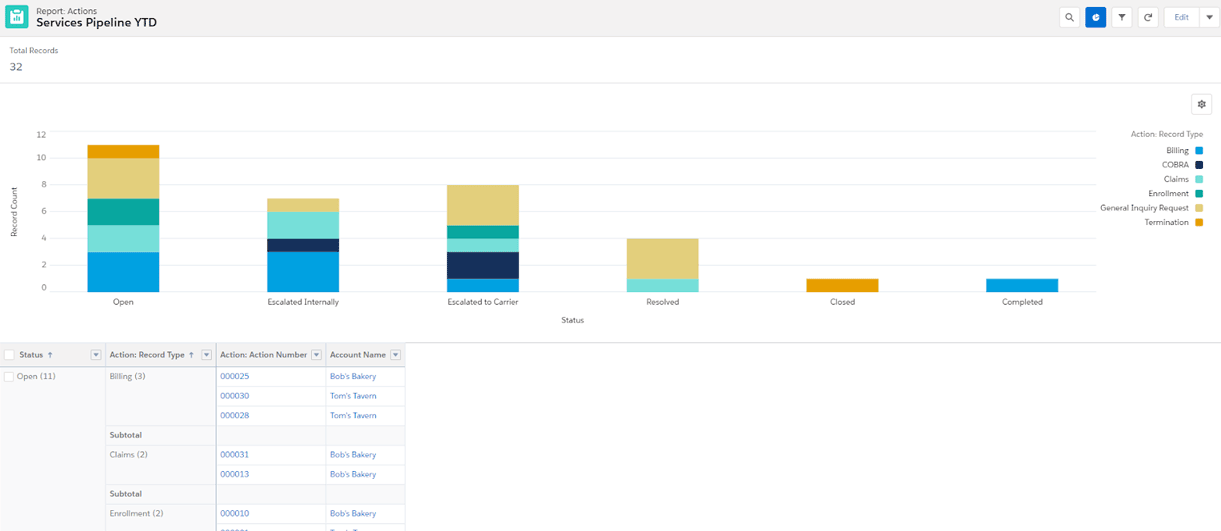Click the report clipboard icon
The width and height of the screenshot is (1221, 531).
pyautogui.click(x=17, y=17)
